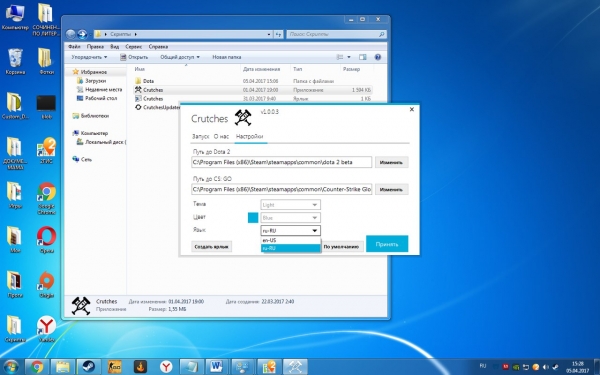Open the Yandex desktop shortcut
Screen dimensions: 600x375
[x=46, y=329]
